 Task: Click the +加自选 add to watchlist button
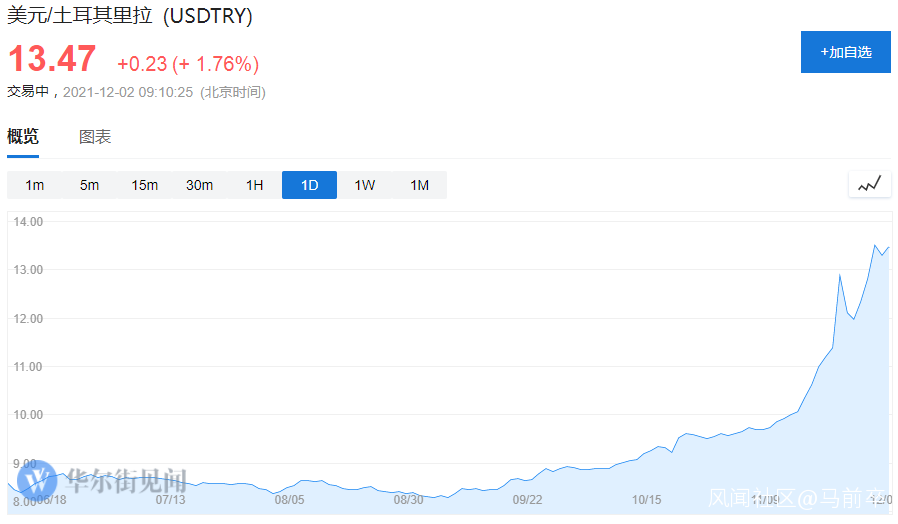(x=845, y=52)
